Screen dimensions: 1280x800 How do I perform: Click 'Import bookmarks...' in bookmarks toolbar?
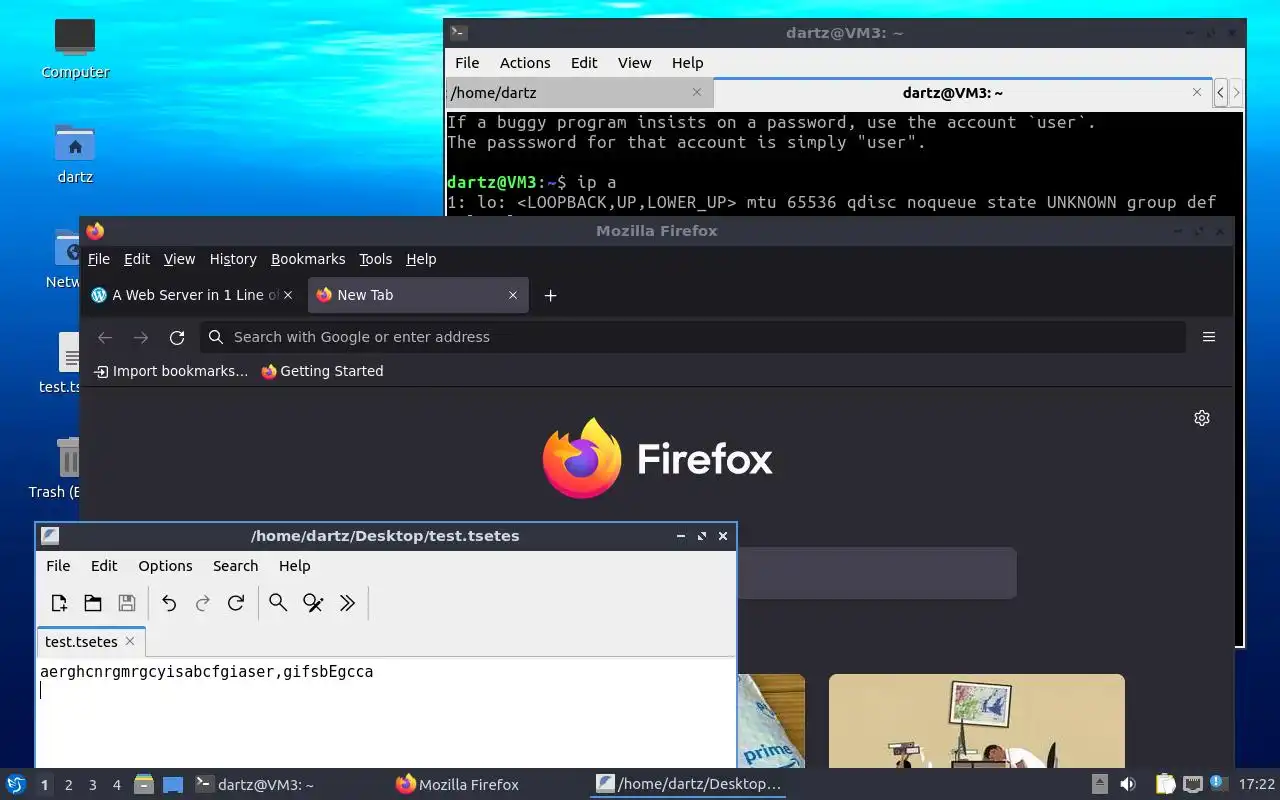[x=170, y=371]
